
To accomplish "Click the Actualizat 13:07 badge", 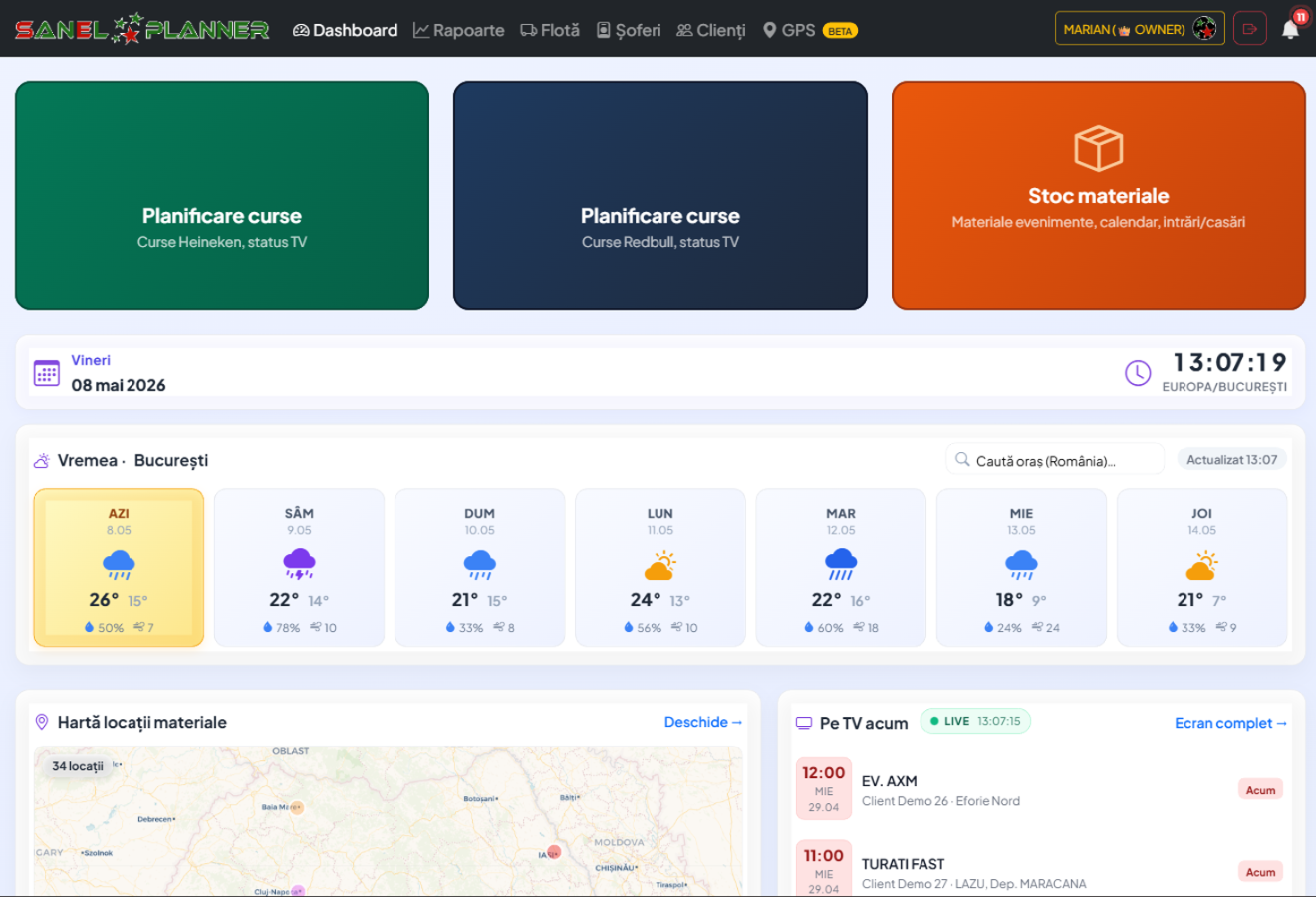I will pos(1232,460).
